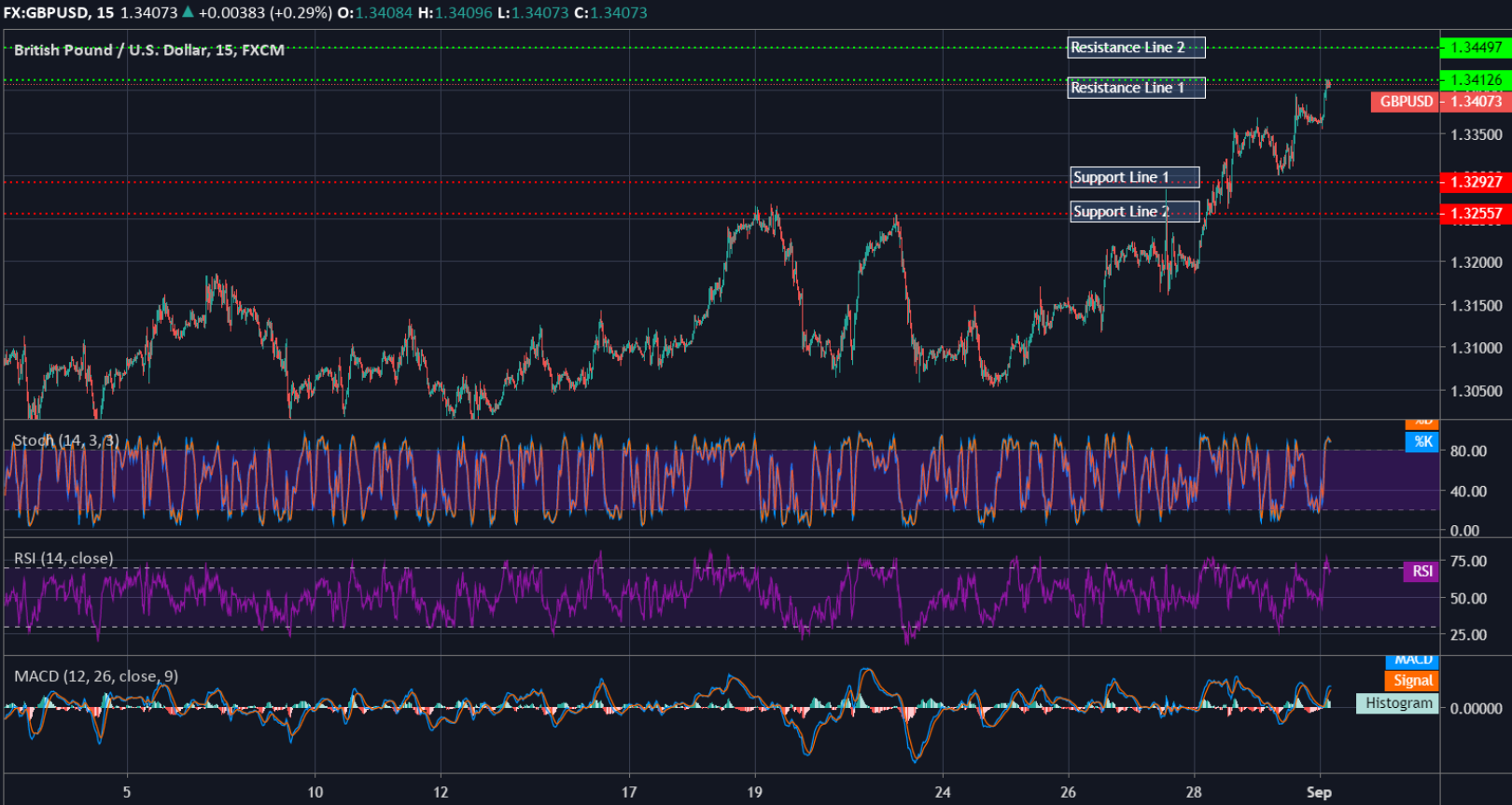The width and height of the screenshot is (1512, 805).
Task: Open the Stoch (14, 3, 3) indicator legend
Action: 66,440
